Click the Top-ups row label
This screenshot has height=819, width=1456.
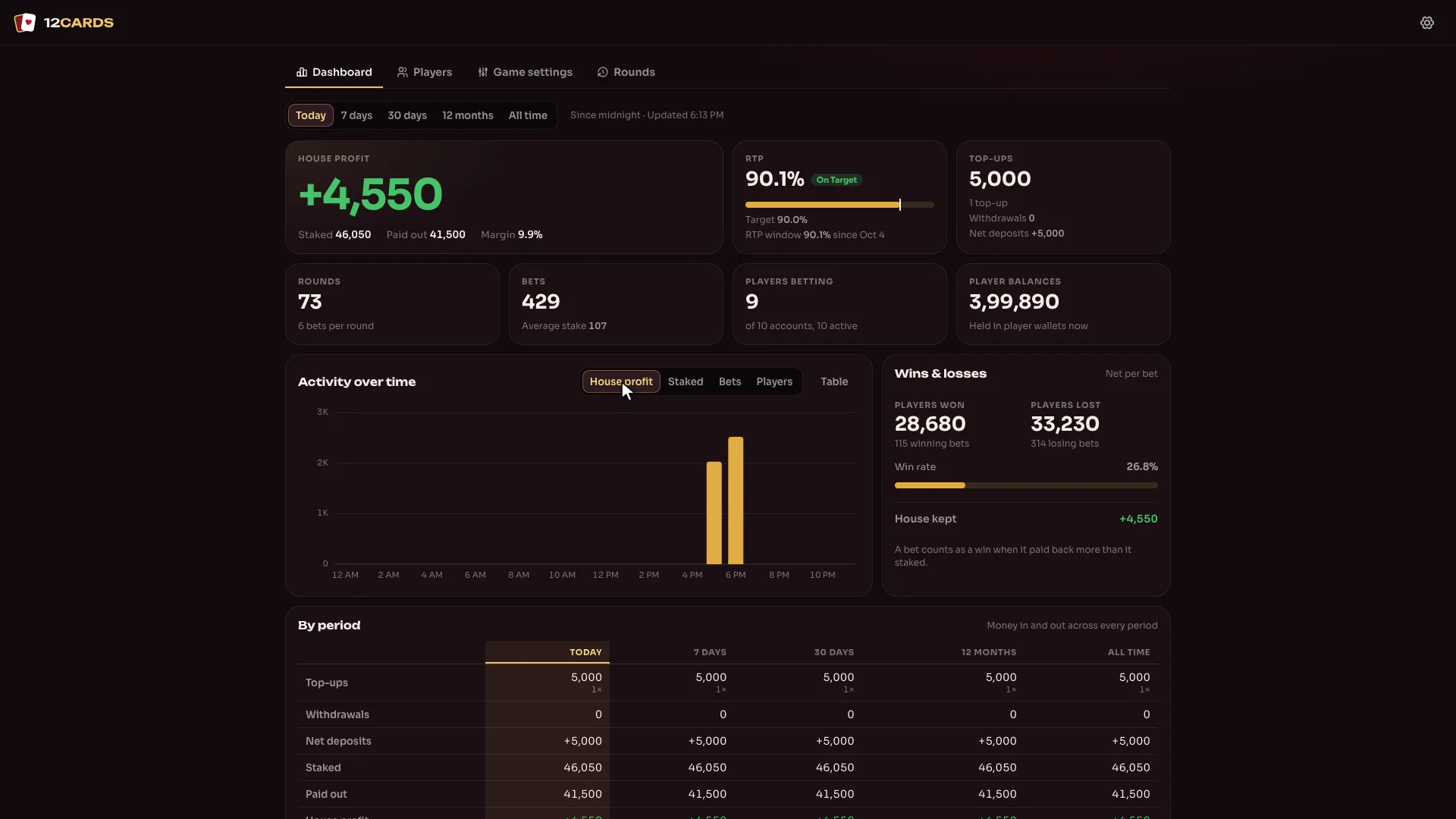pyautogui.click(x=327, y=682)
